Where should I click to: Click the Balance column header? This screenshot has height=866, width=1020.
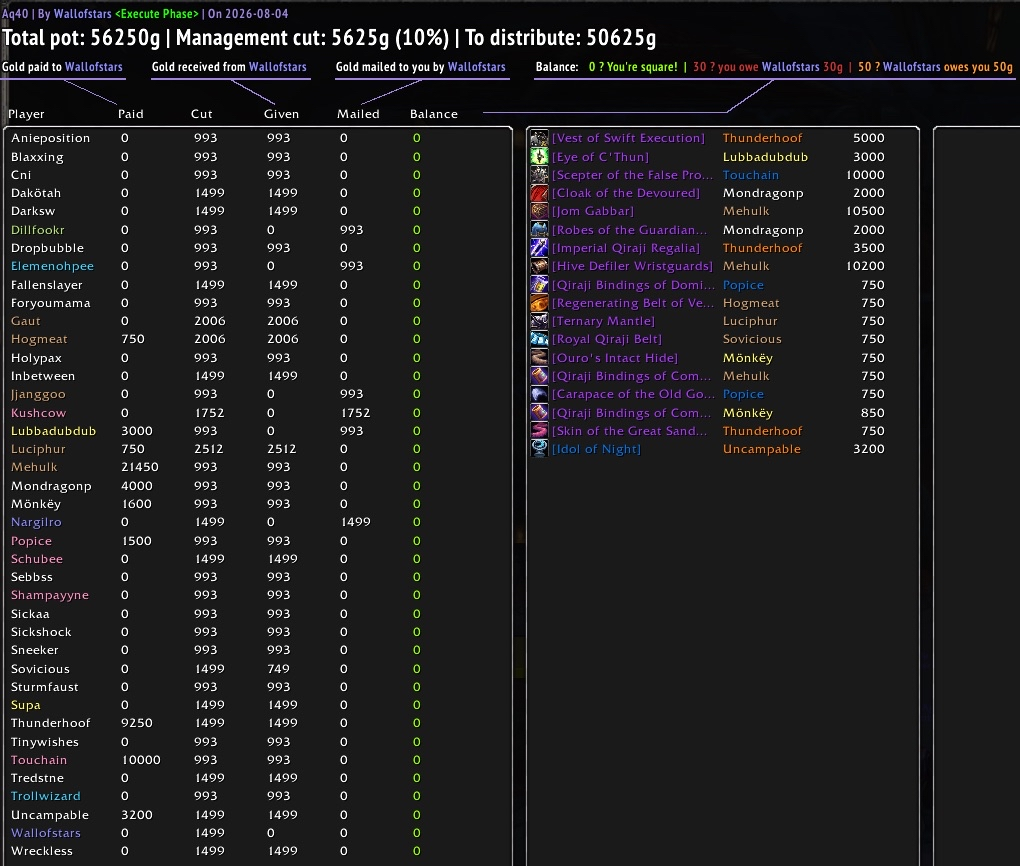point(434,114)
